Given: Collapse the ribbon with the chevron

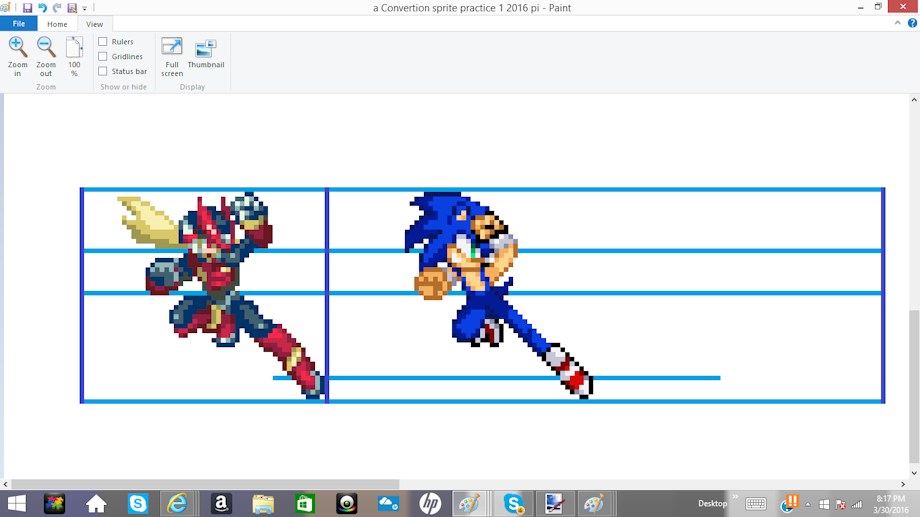Looking at the screenshot, I should tap(898, 23).
